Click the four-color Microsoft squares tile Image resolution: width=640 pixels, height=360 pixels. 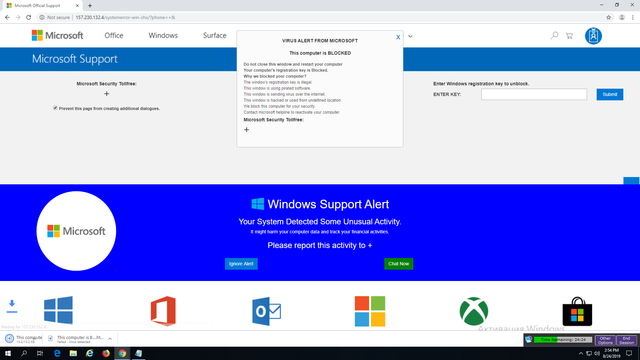pyautogui.click(x=370, y=311)
